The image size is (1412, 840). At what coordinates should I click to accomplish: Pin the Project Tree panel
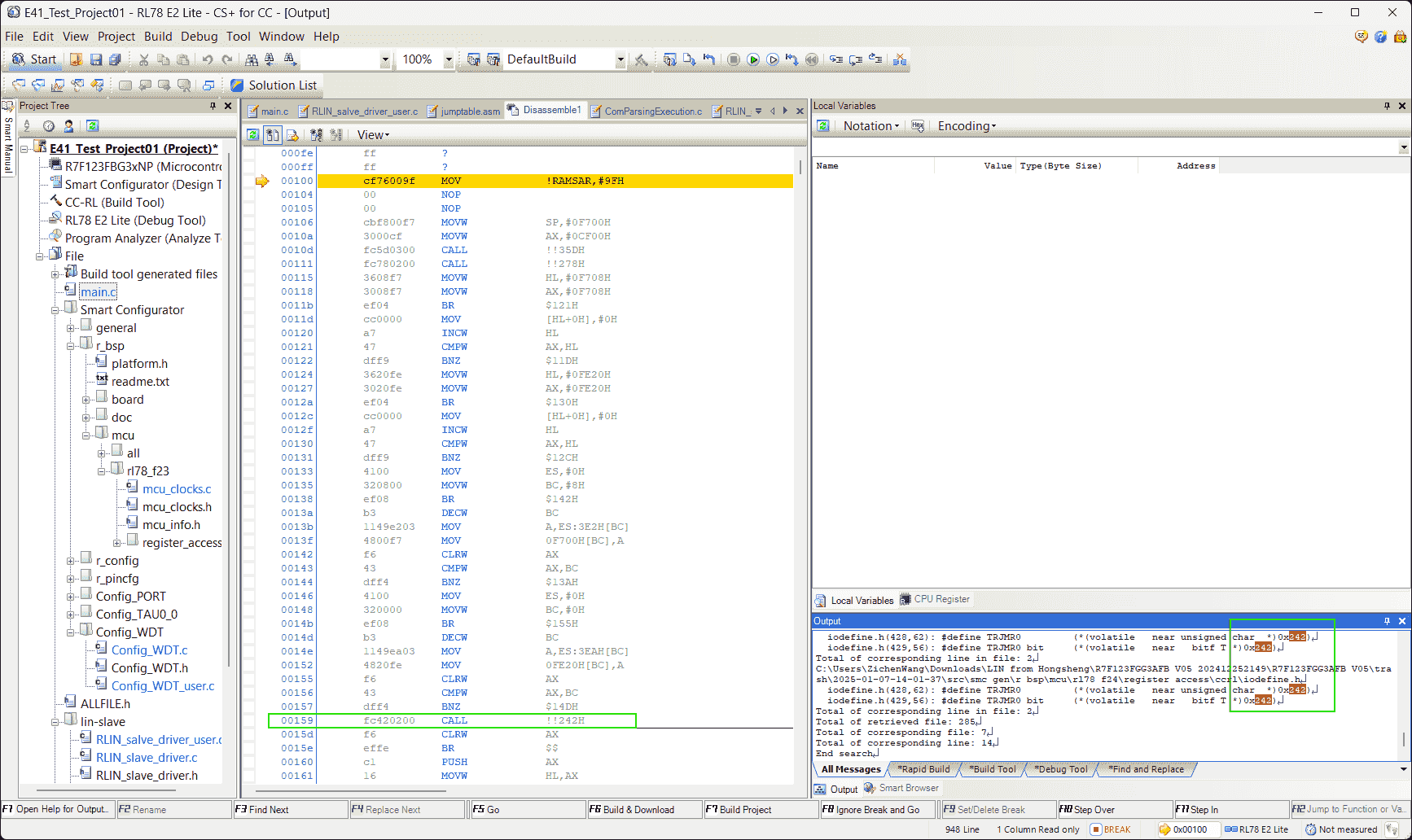click(x=213, y=106)
